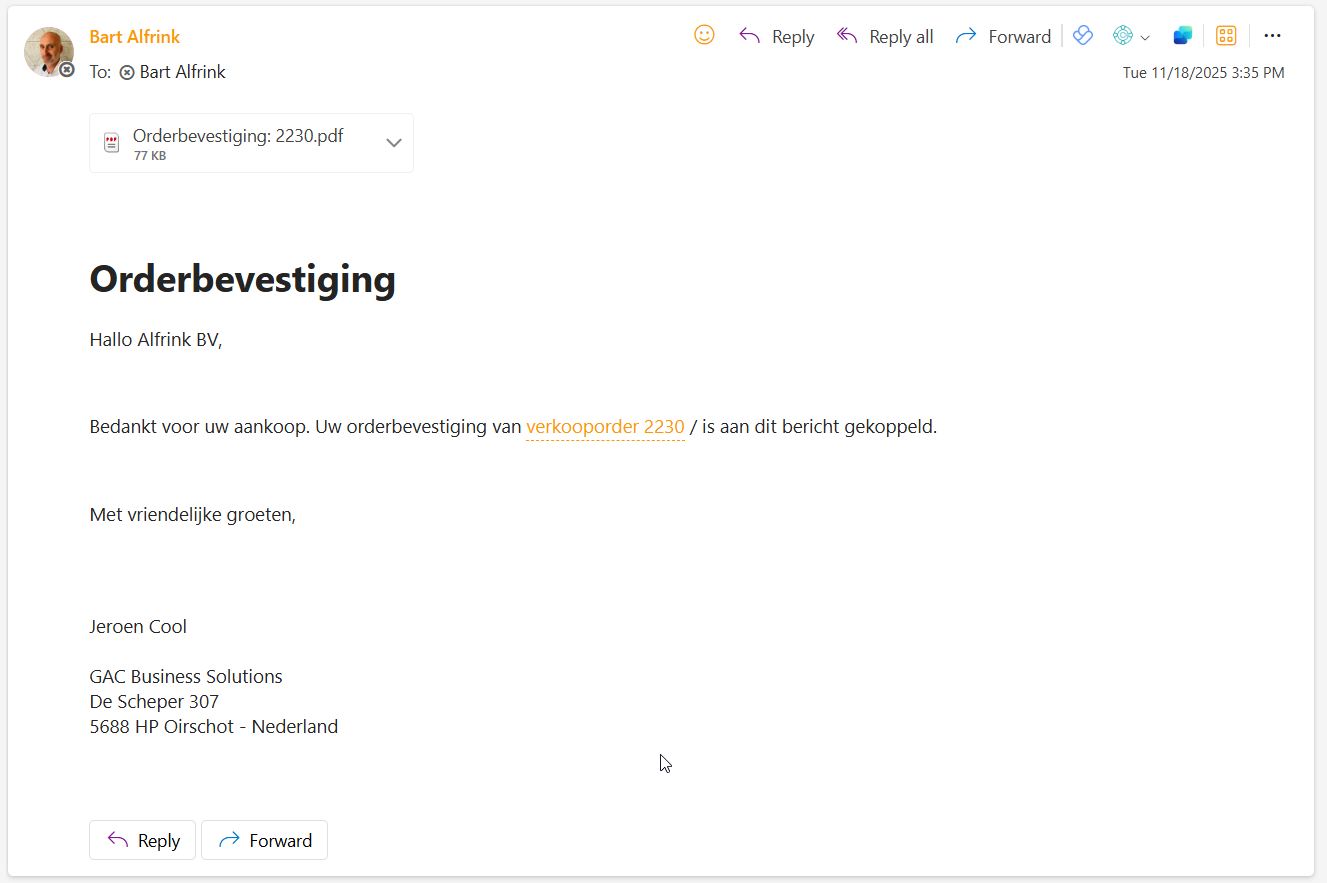The height and width of the screenshot is (883, 1327).
Task: Expand the dropdown beside the teal target icon
Action: pyautogui.click(x=1145, y=38)
